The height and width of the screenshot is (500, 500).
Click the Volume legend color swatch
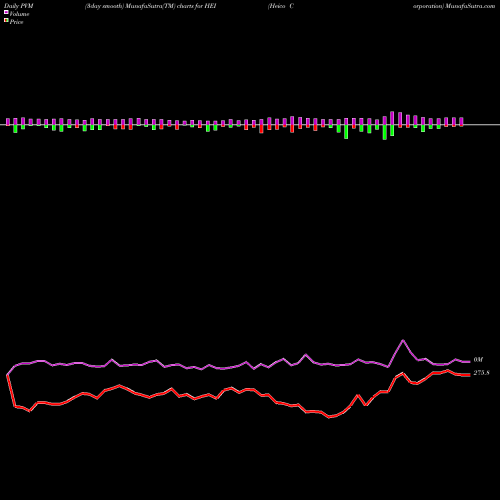(6, 13)
